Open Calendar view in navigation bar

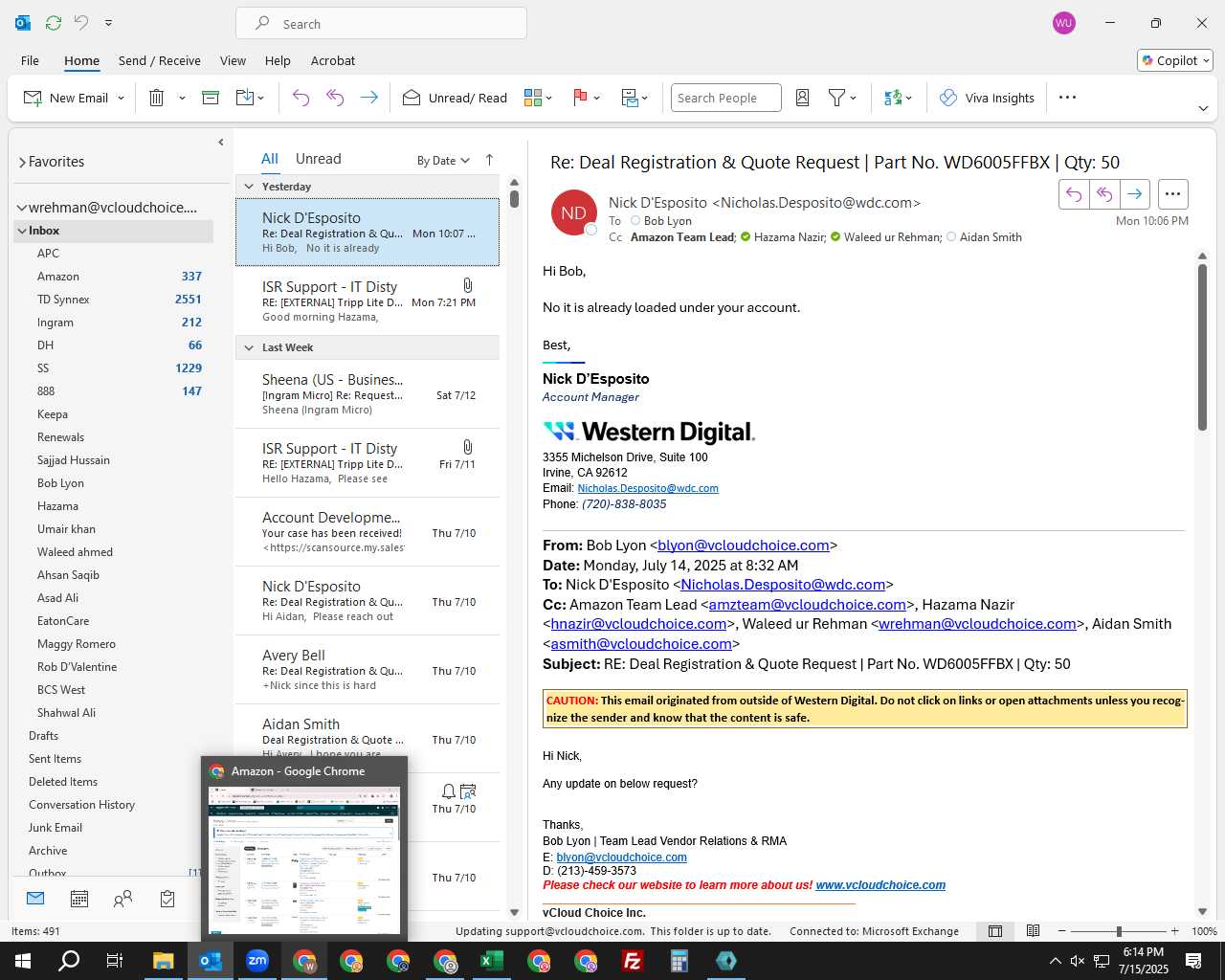79,899
